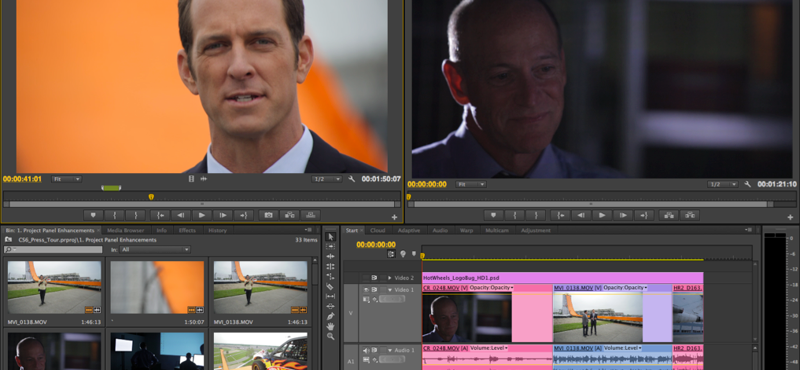Select the Ripple Edit tool
This screenshot has width=800, height=370.
pos(330,256)
